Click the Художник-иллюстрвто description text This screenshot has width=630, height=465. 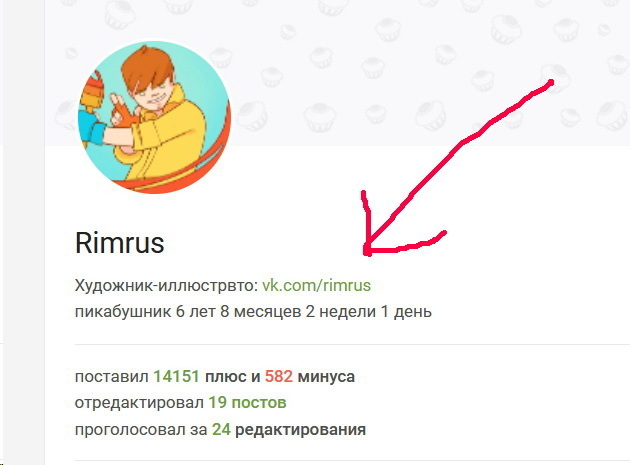(166, 285)
